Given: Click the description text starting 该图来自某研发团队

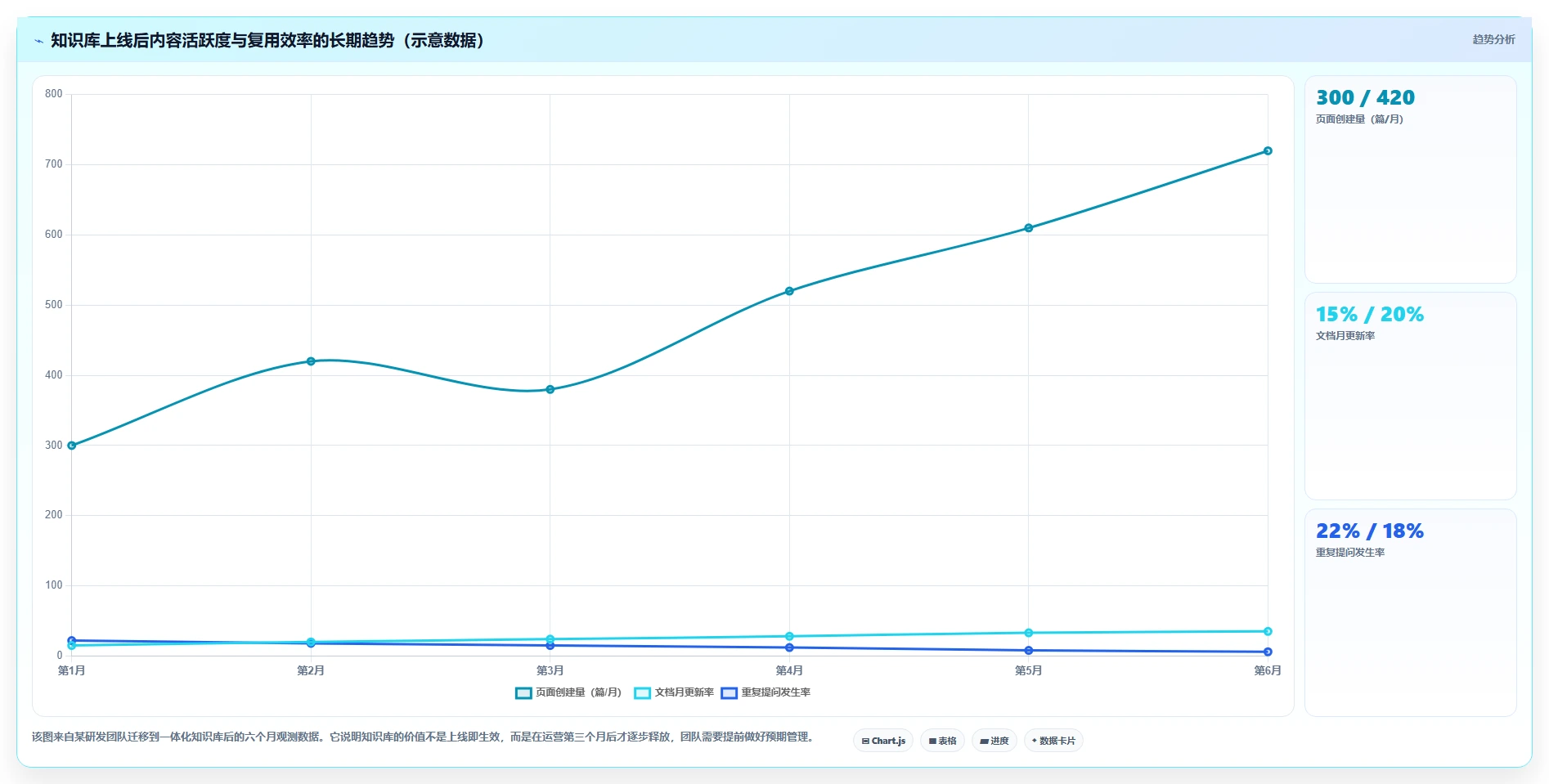Looking at the screenshot, I should point(424,737).
